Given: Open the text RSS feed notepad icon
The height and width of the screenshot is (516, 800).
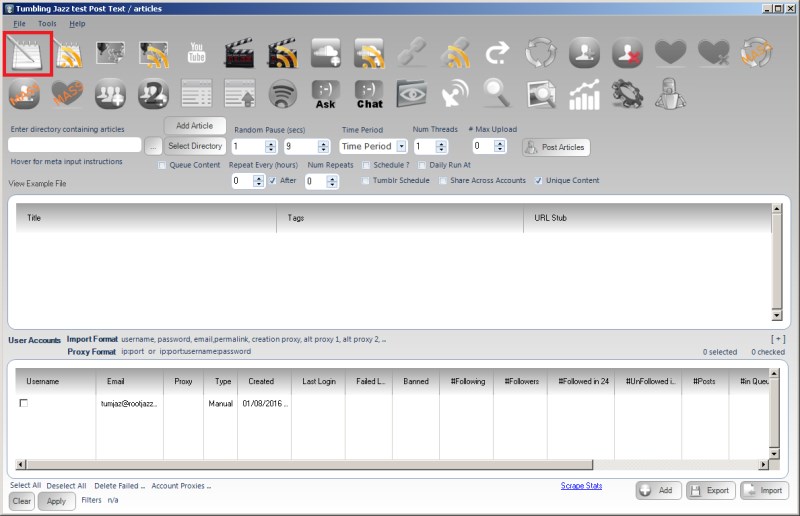Looking at the screenshot, I should pyautogui.click(x=68, y=54).
